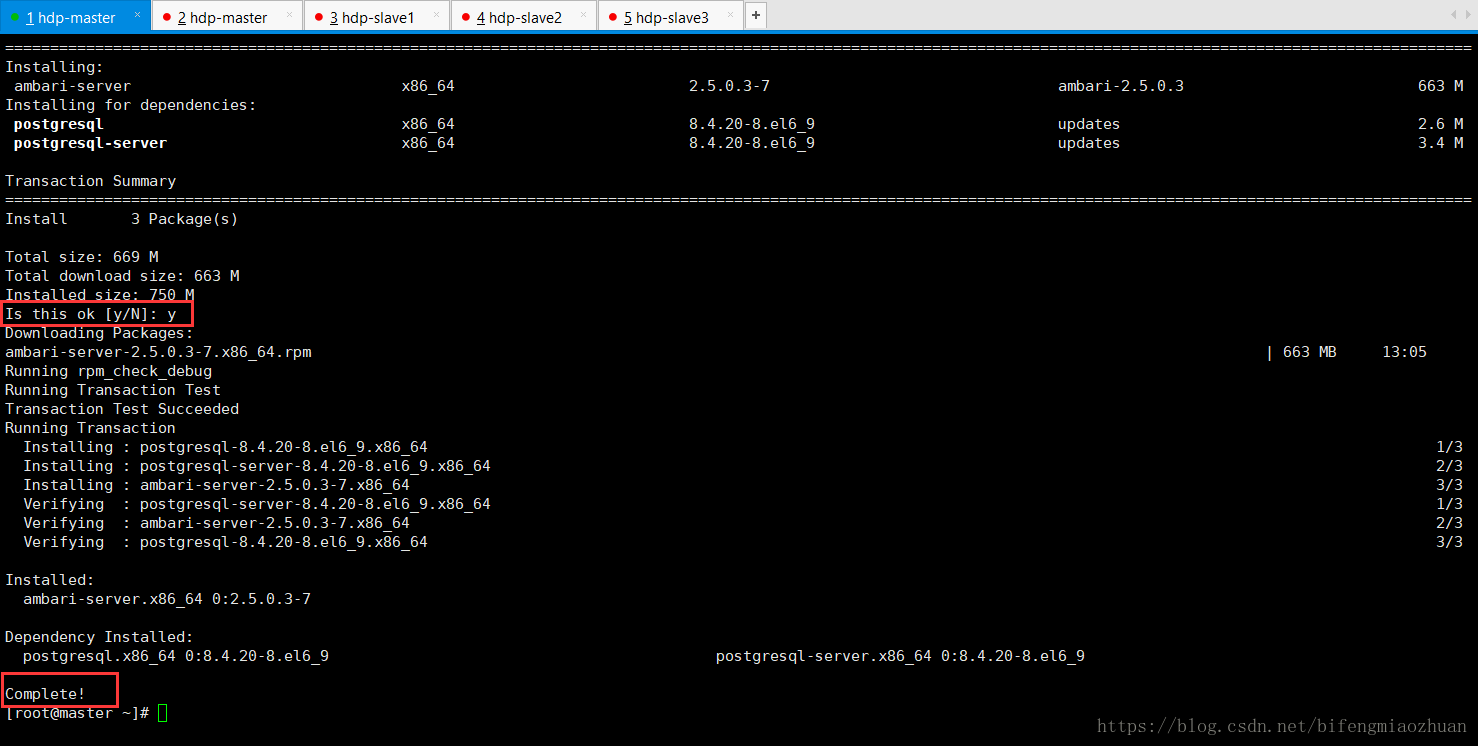This screenshot has height=746, width=1478.
Task: Click the 'Installed:' heading
Action: (50, 580)
